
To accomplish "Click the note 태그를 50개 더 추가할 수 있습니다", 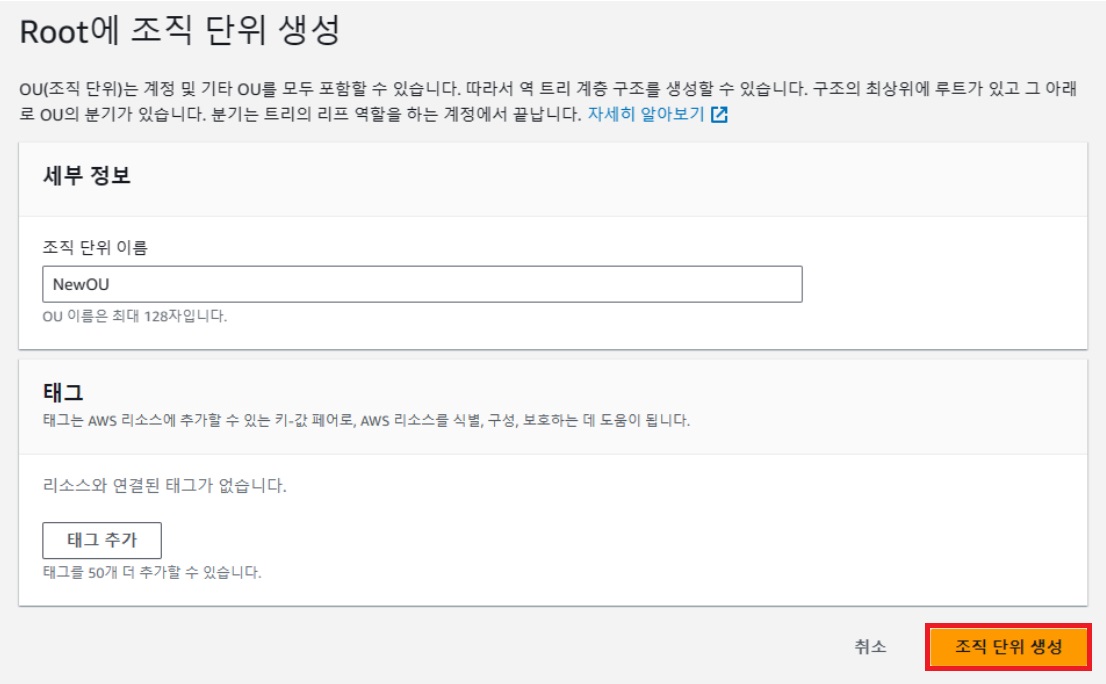I will pyautogui.click(x=152, y=572).
